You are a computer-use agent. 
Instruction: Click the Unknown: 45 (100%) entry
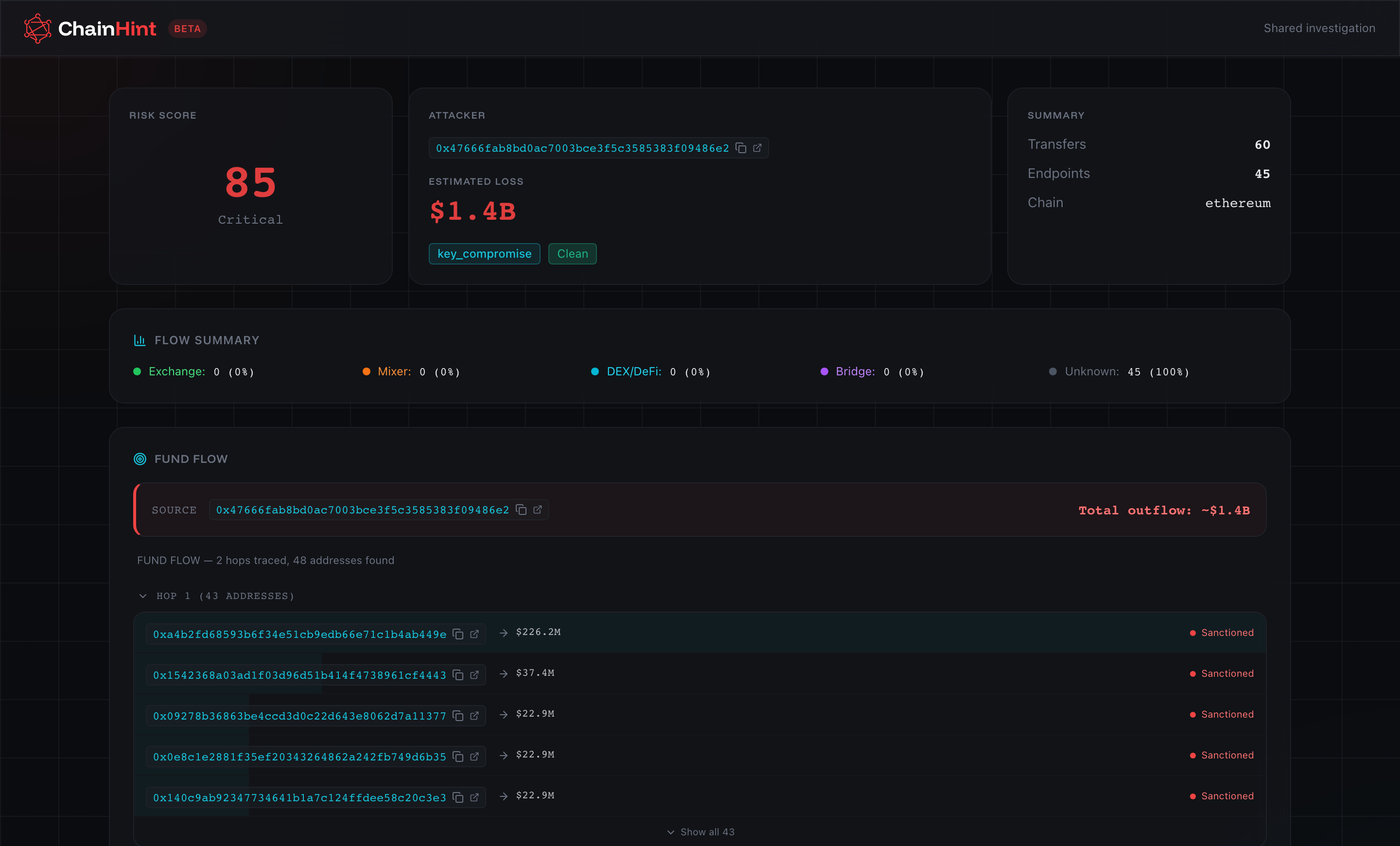[x=1119, y=372]
